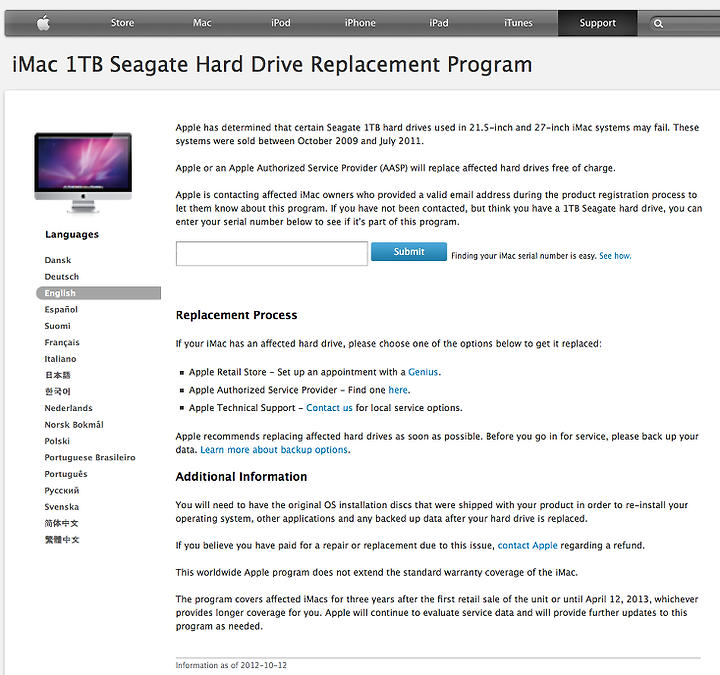The width and height of the screenshot is (720, 675).
Task: Open the 'Contact us' support link
Action: pos(329,408)
